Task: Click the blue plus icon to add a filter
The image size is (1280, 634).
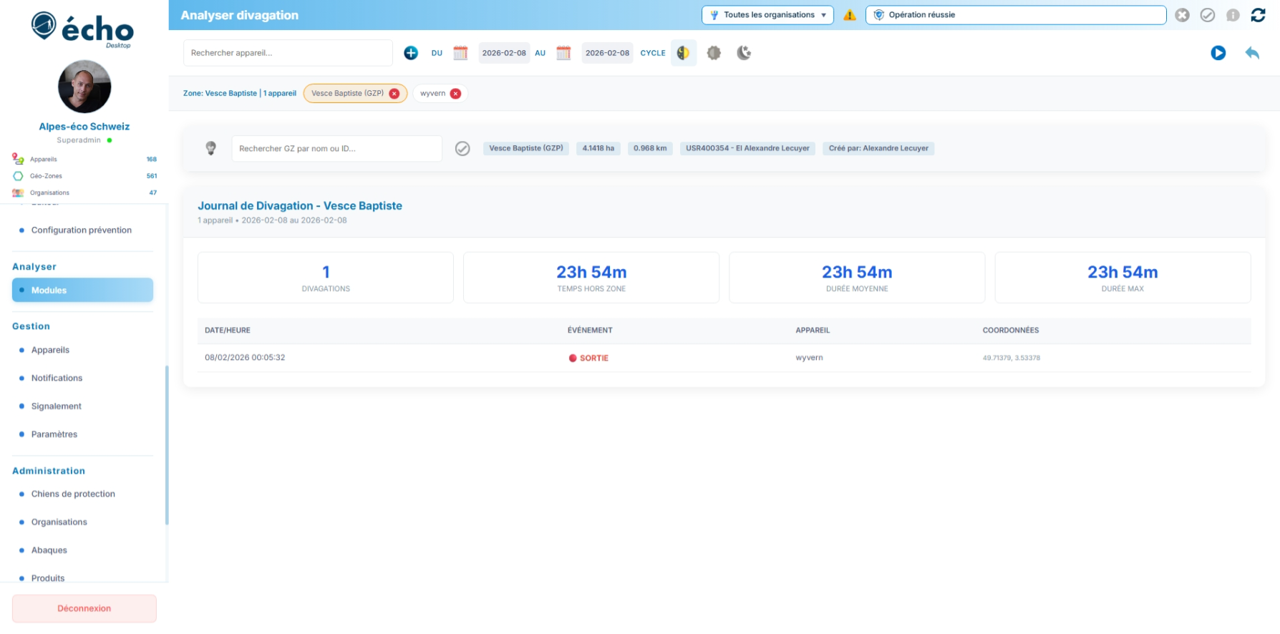Action: (410, 52)
